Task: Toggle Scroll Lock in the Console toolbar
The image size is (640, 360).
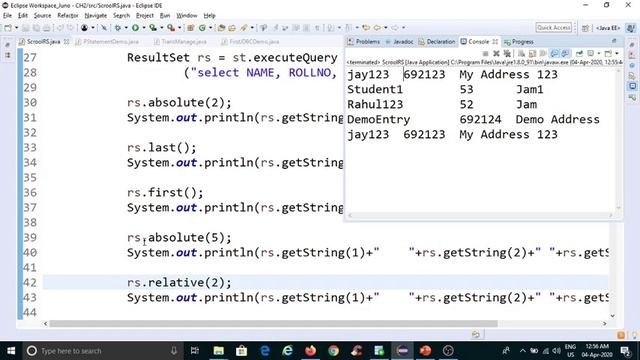Action: (x=532, y=53)
